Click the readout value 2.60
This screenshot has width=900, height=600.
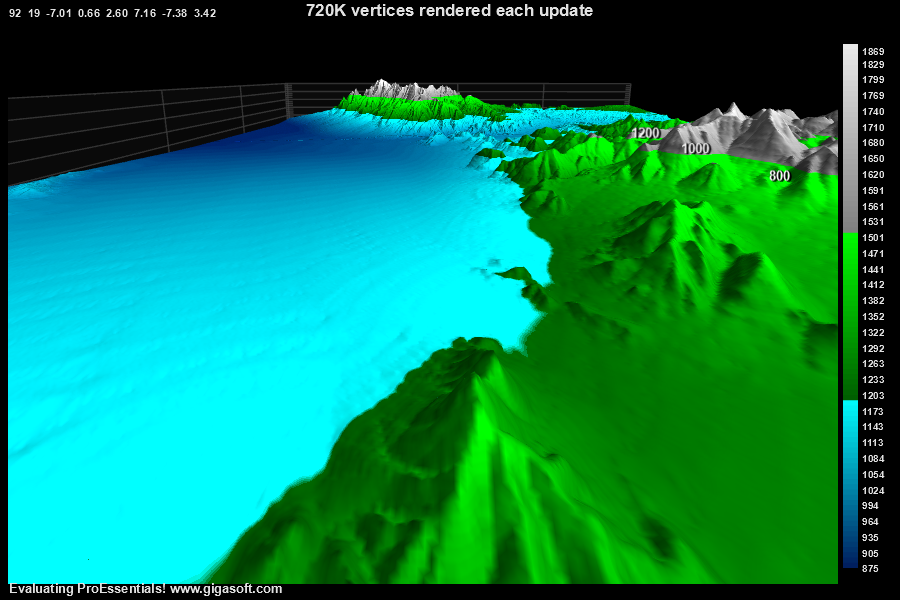(117, 13)
